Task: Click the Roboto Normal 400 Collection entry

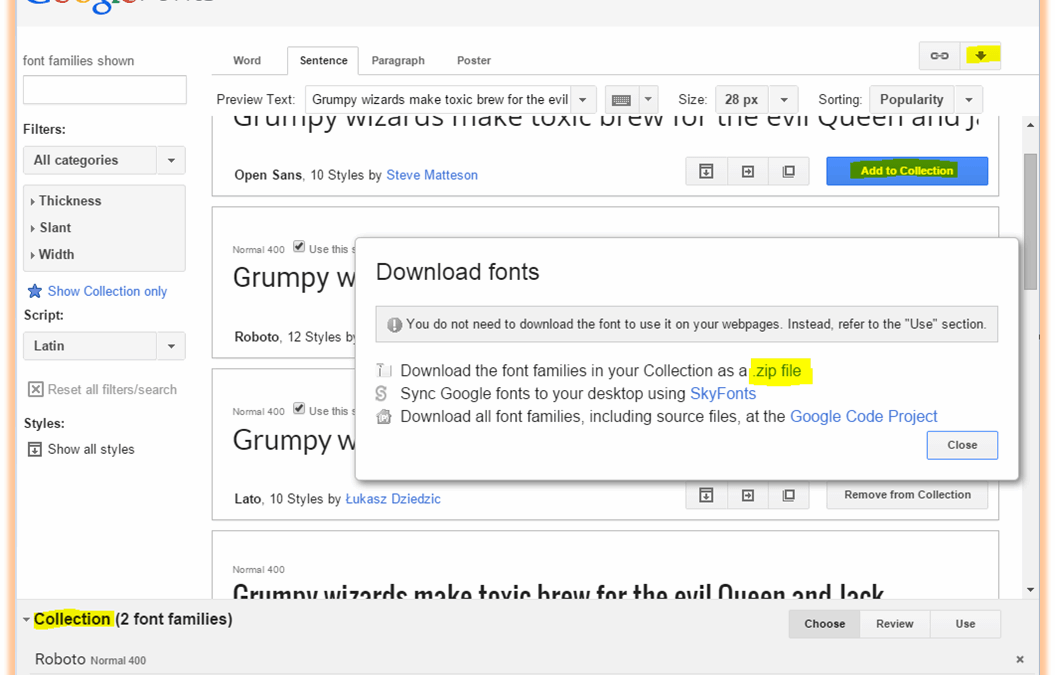Action: 90,660
